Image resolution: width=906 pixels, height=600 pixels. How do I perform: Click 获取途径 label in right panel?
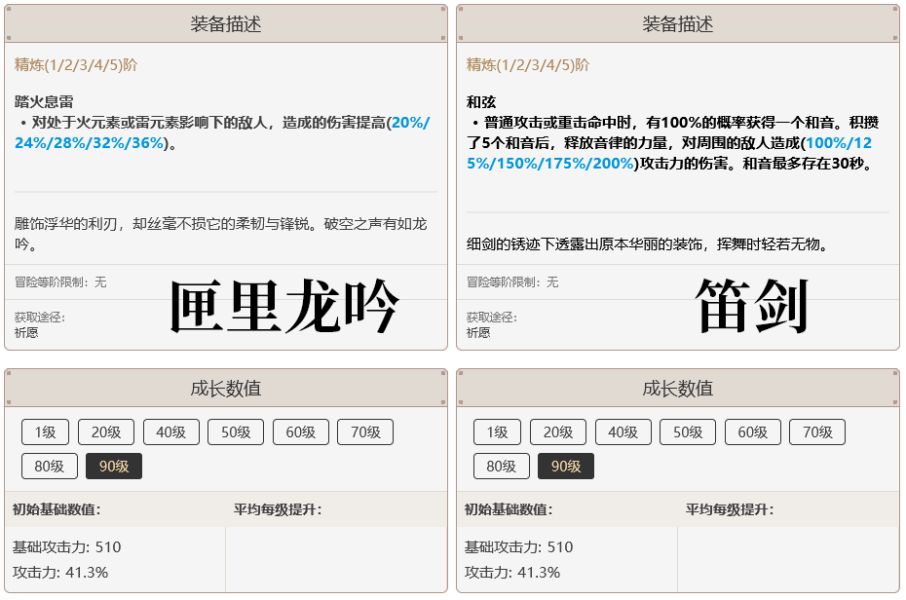(491, 317)
